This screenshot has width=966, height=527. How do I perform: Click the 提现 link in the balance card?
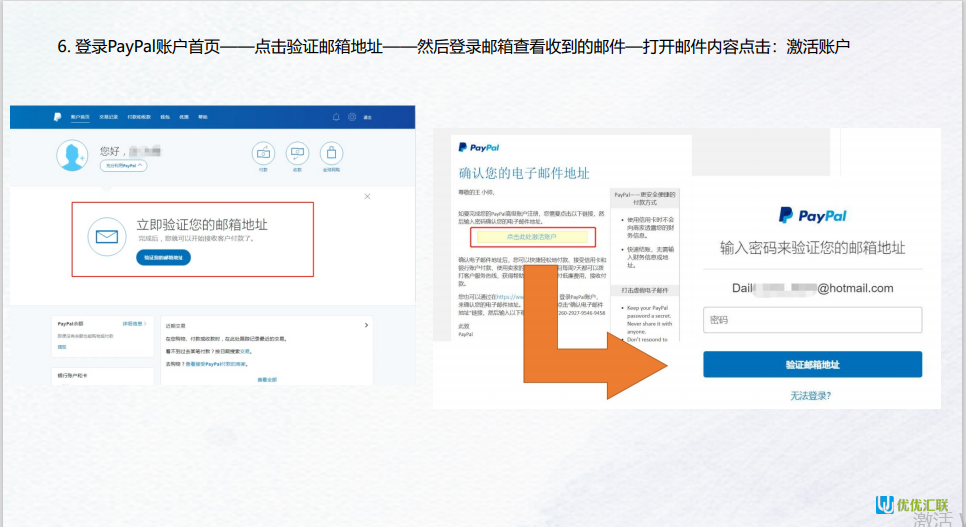coord(62,347)
